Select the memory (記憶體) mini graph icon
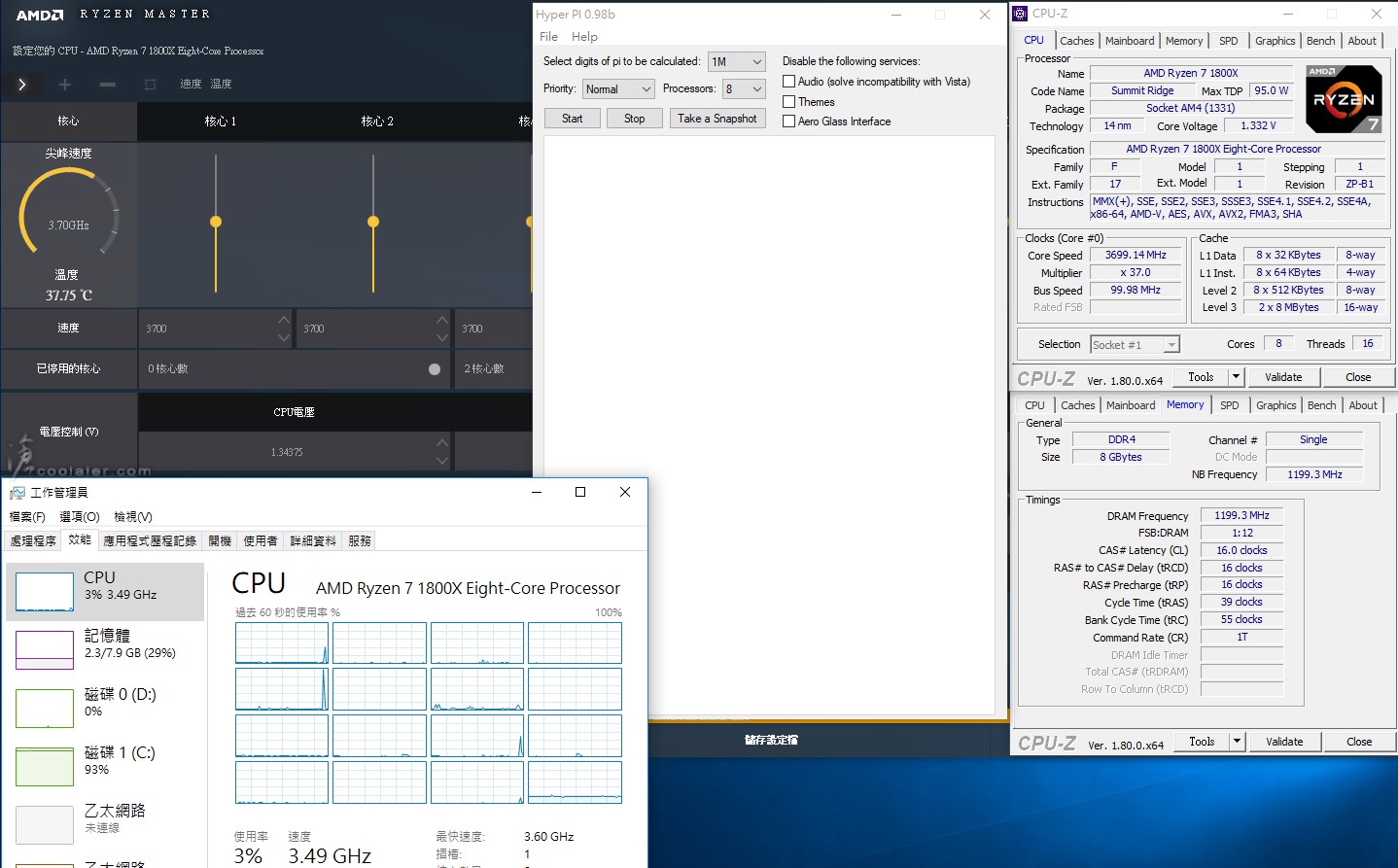 click(45, 649)
